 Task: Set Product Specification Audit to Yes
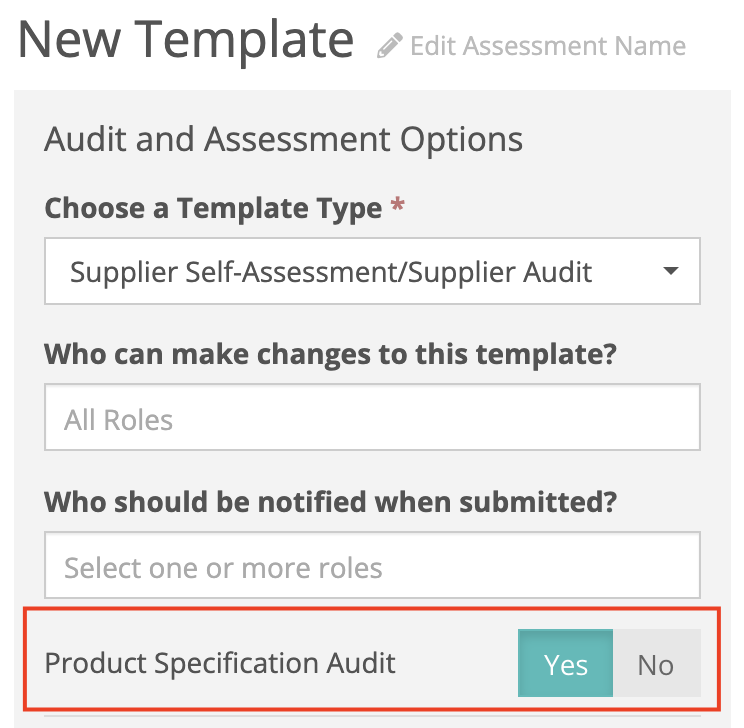pos(565,664)
